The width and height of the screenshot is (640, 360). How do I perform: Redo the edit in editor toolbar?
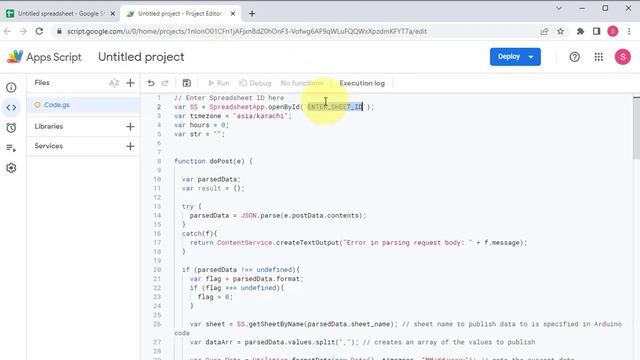pyautogui.click(x=165, y=83)
